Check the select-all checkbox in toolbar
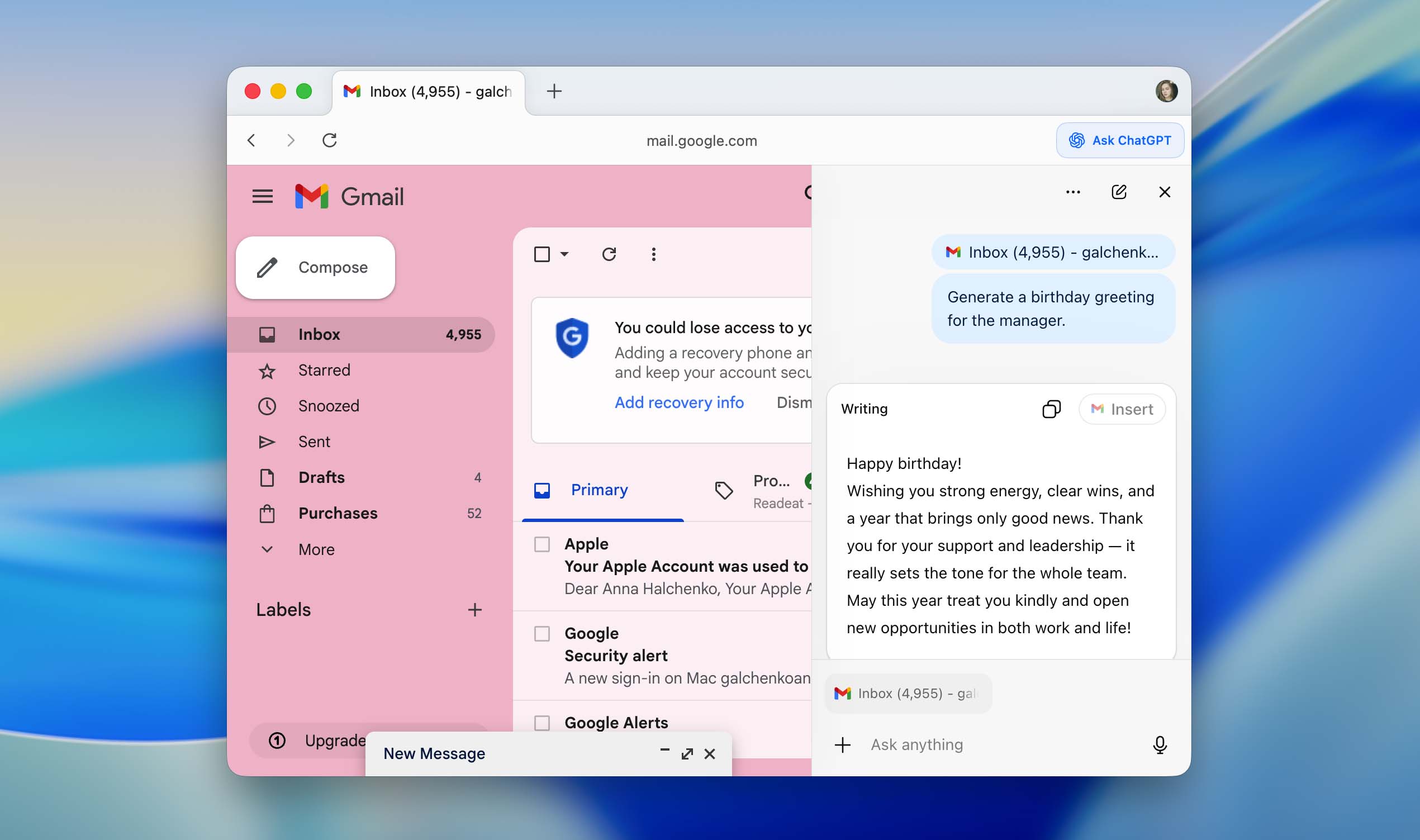1420x840 pixels. [542, 254]
